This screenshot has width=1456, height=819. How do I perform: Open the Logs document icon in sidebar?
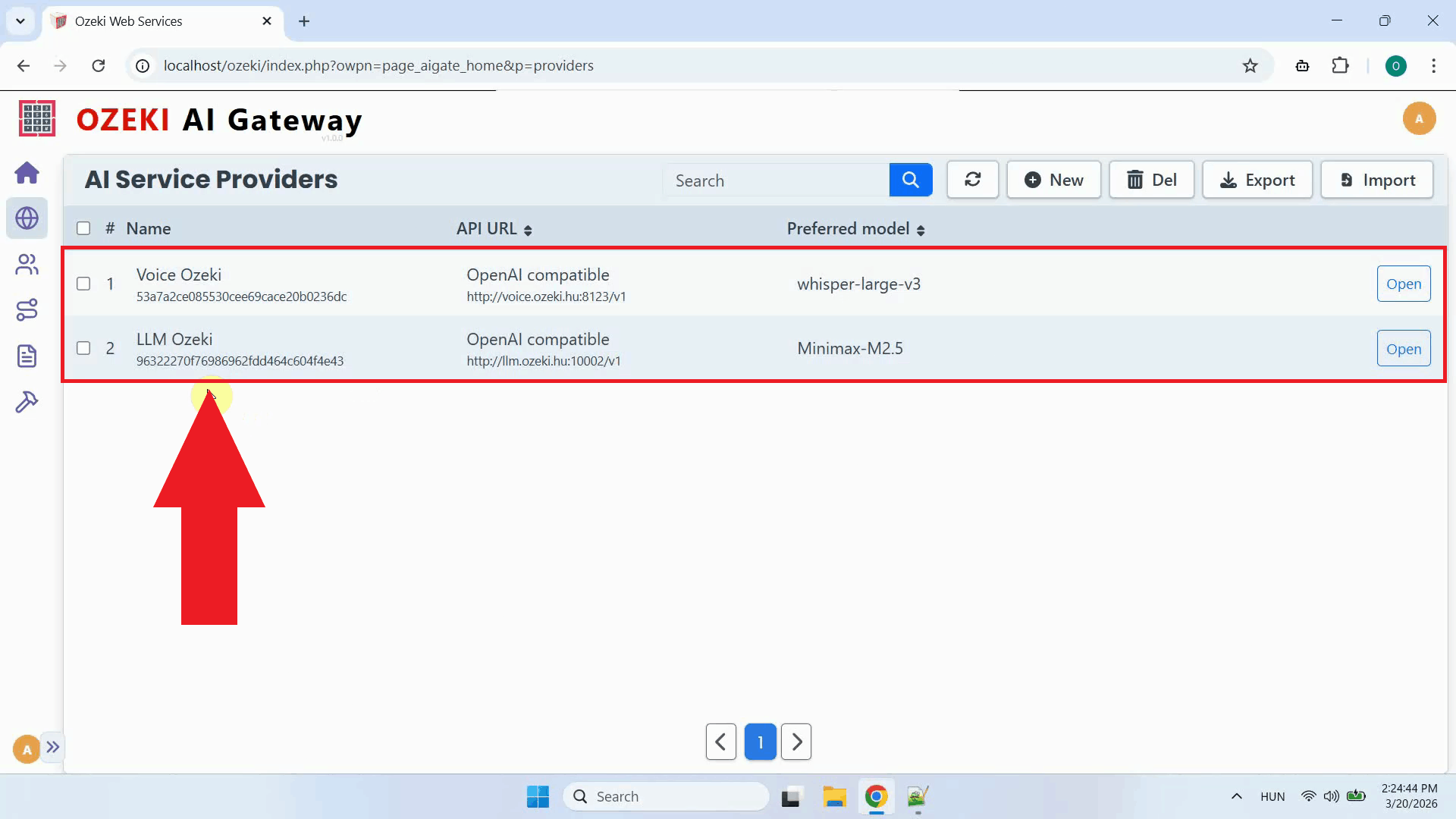(x=27, y=355)
